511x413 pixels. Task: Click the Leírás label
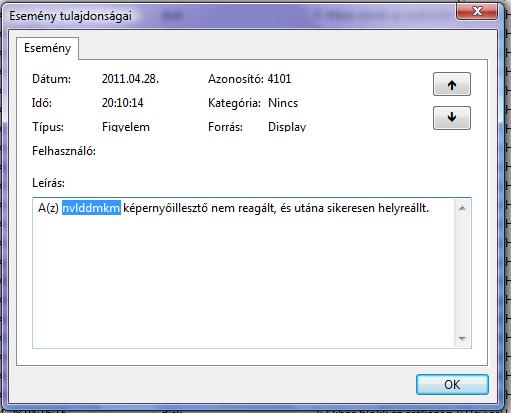48,183
